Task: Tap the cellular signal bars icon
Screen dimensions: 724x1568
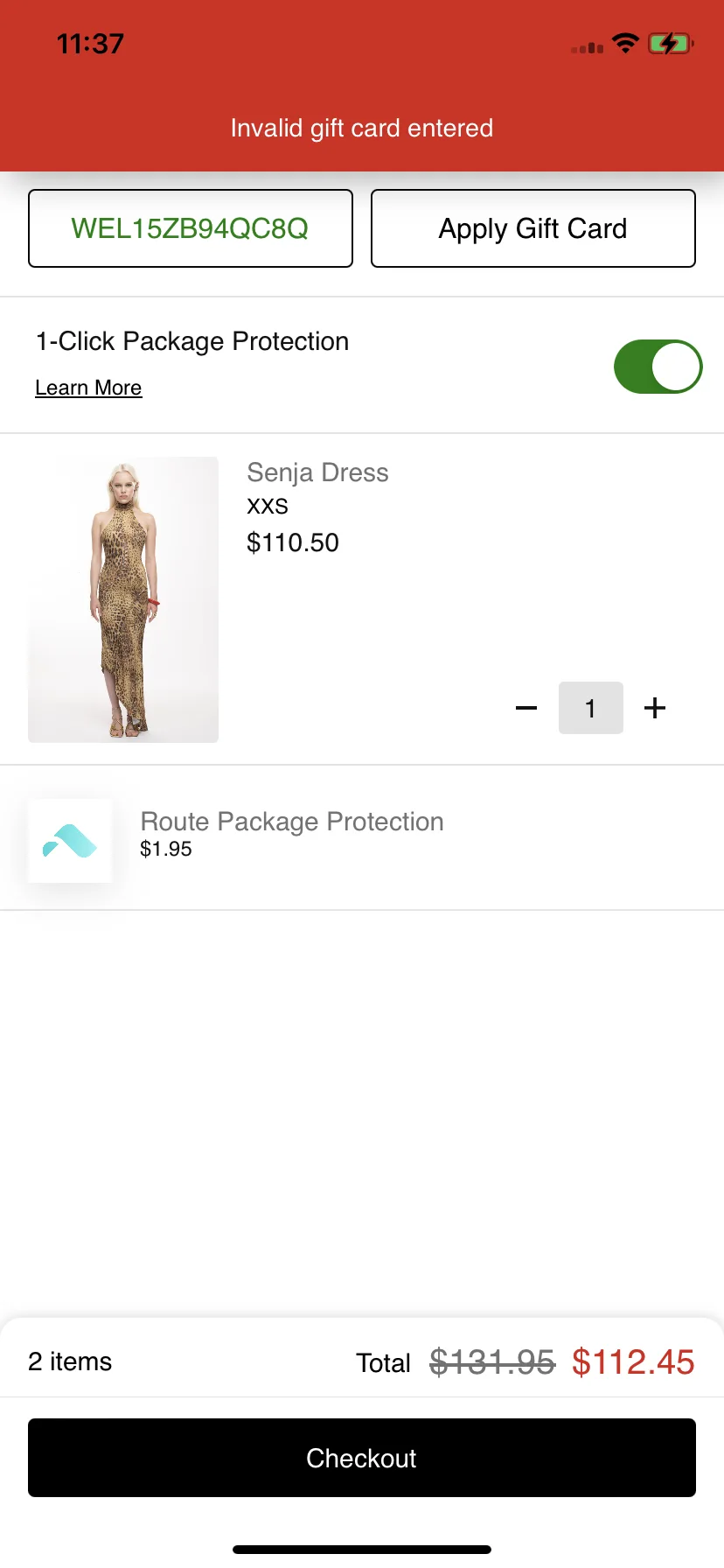Action: (x=588, y=47)
